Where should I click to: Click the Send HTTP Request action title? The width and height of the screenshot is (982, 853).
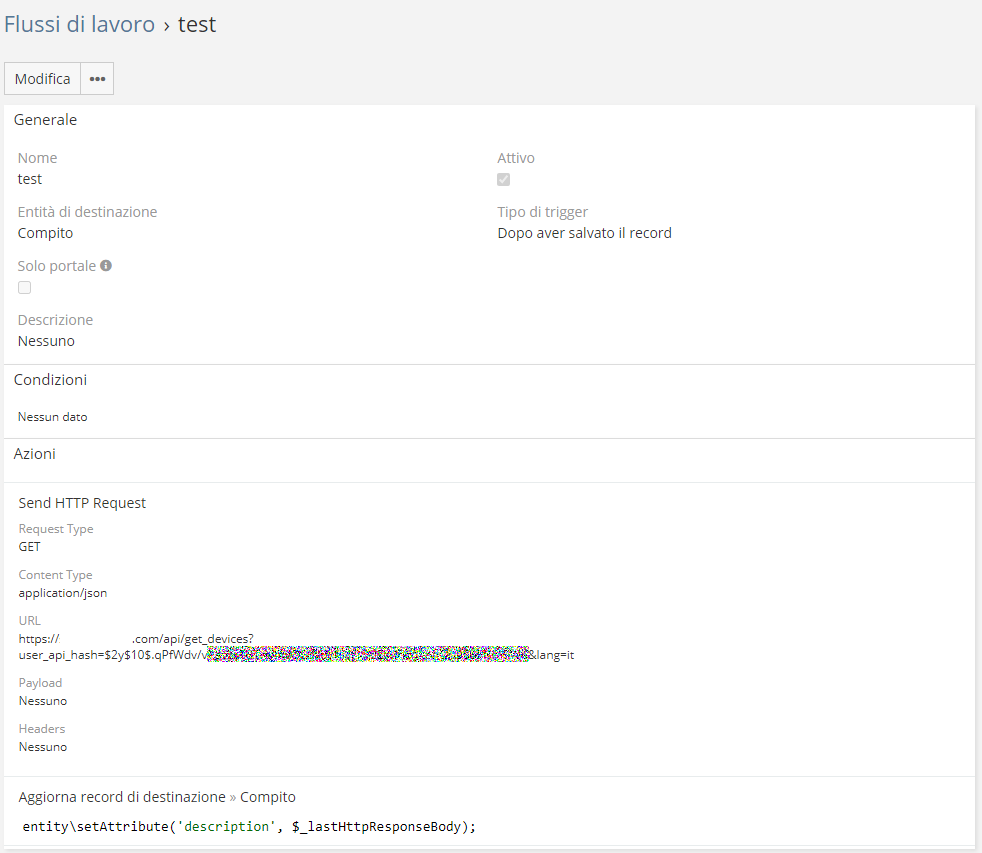click(x=82, y=503)
